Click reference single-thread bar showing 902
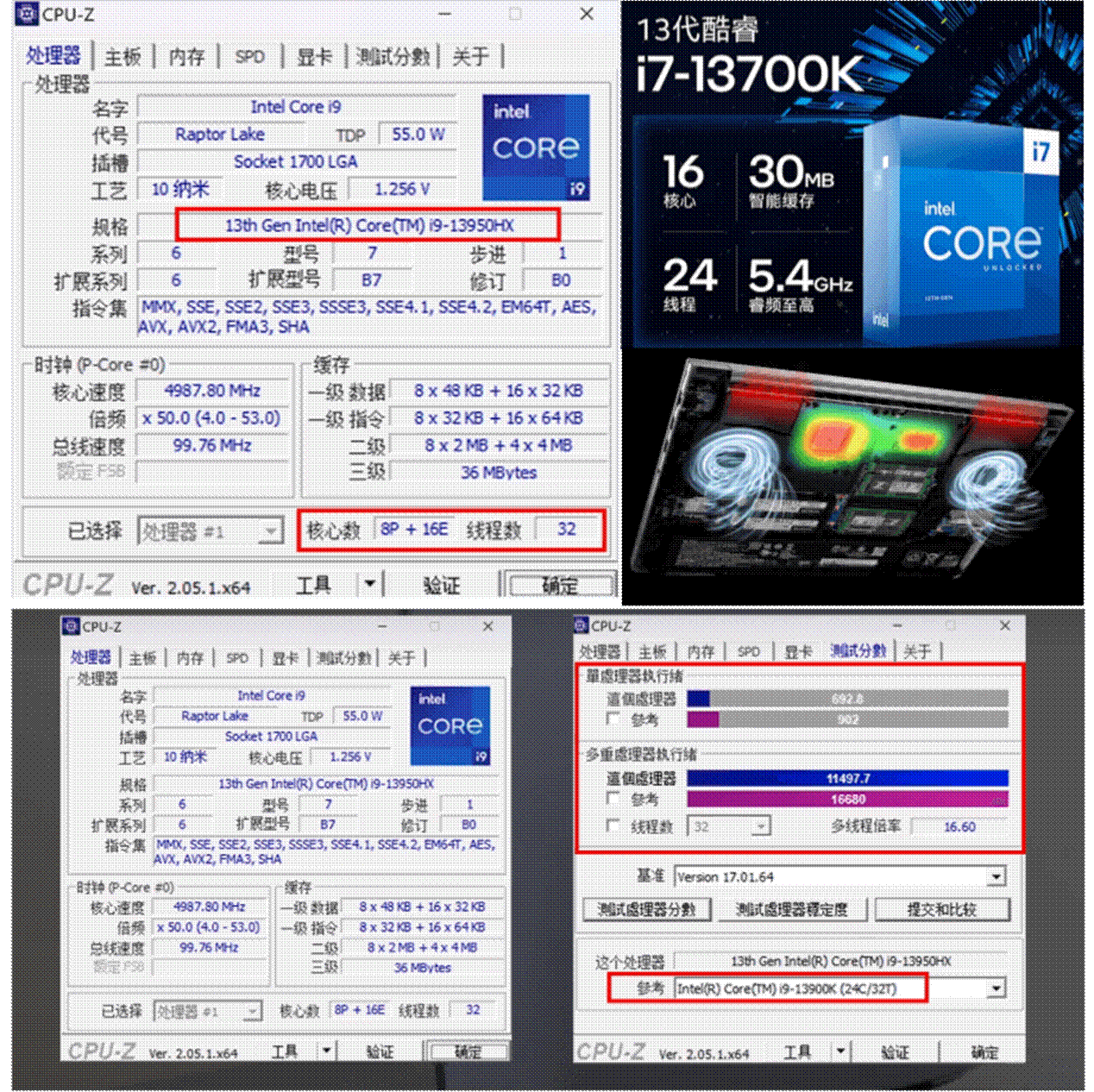Image resolution: width=1094 pixels, height=1092 pixels. 847,719
